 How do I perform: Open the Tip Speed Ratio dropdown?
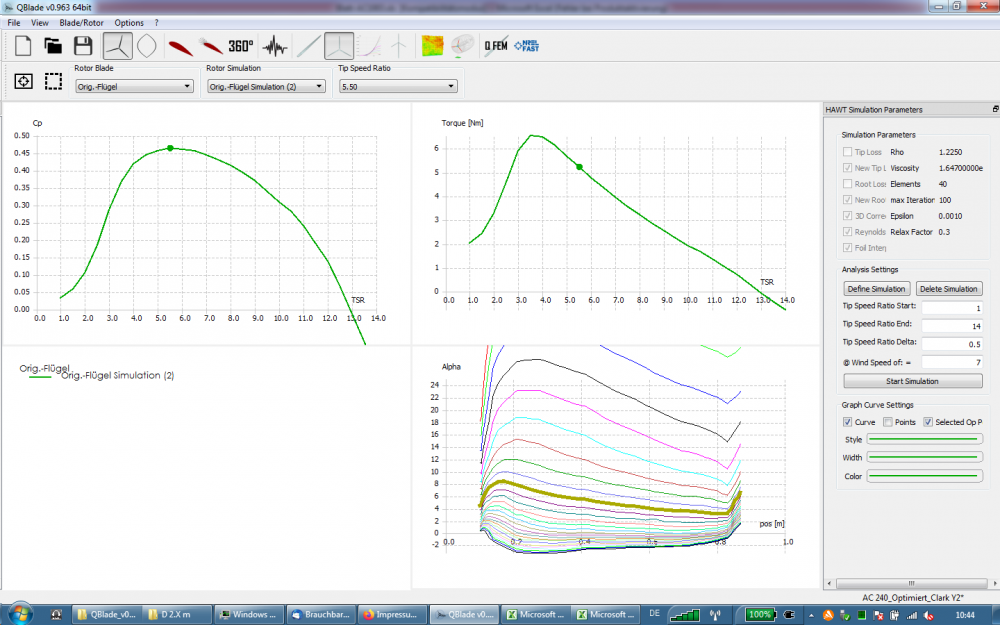[x=397, y=87]
